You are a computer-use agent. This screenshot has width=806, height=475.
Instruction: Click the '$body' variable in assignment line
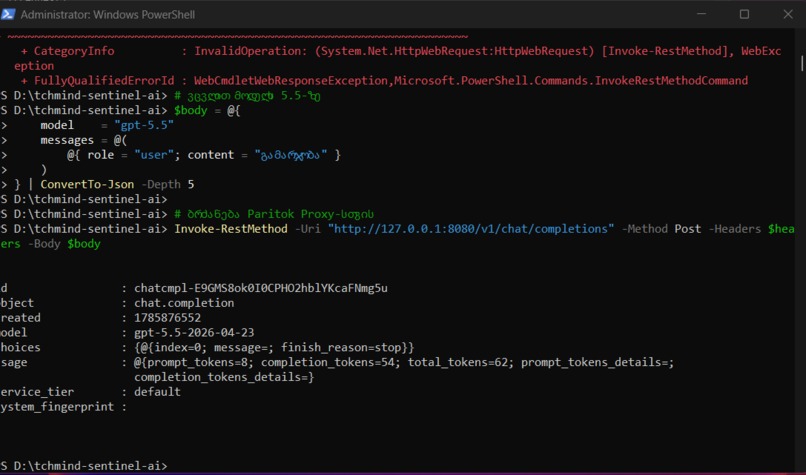(191, 111)
